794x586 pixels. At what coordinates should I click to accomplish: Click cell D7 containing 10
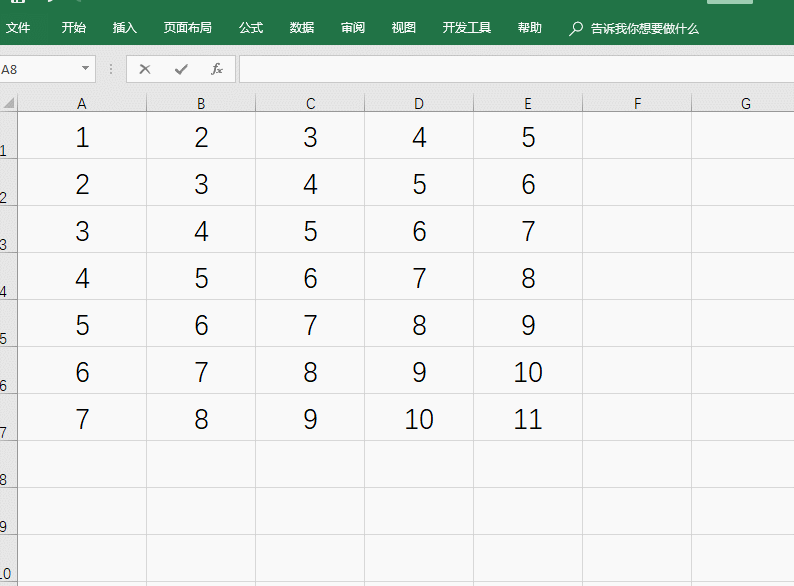419,419
